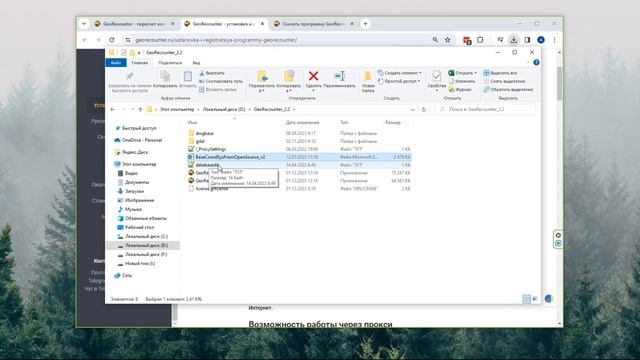Switch to Скачать программу GeoRecounter tab

(313, 24)
